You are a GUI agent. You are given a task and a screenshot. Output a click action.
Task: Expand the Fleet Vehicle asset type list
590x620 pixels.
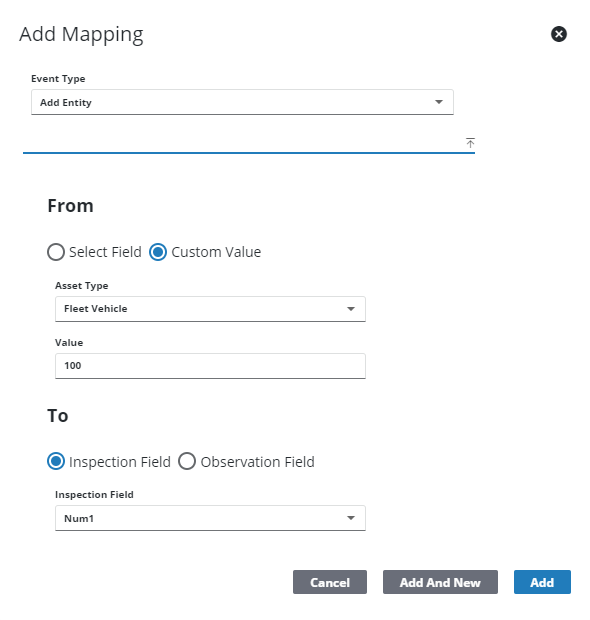click(210, 309)
